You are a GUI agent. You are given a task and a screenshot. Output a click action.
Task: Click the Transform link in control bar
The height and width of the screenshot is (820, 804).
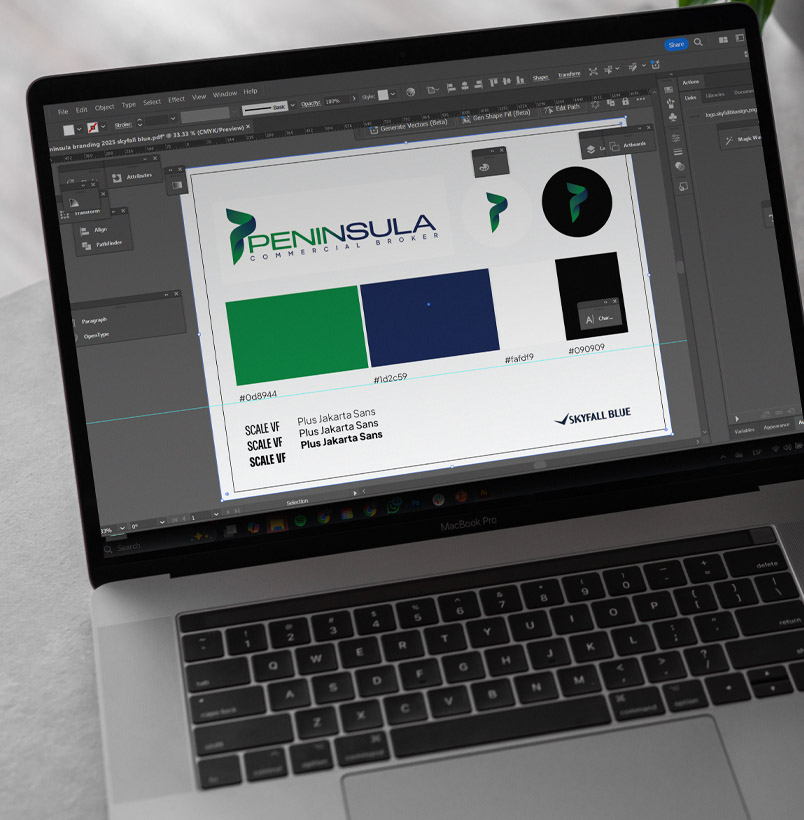[x=569, y=75]
